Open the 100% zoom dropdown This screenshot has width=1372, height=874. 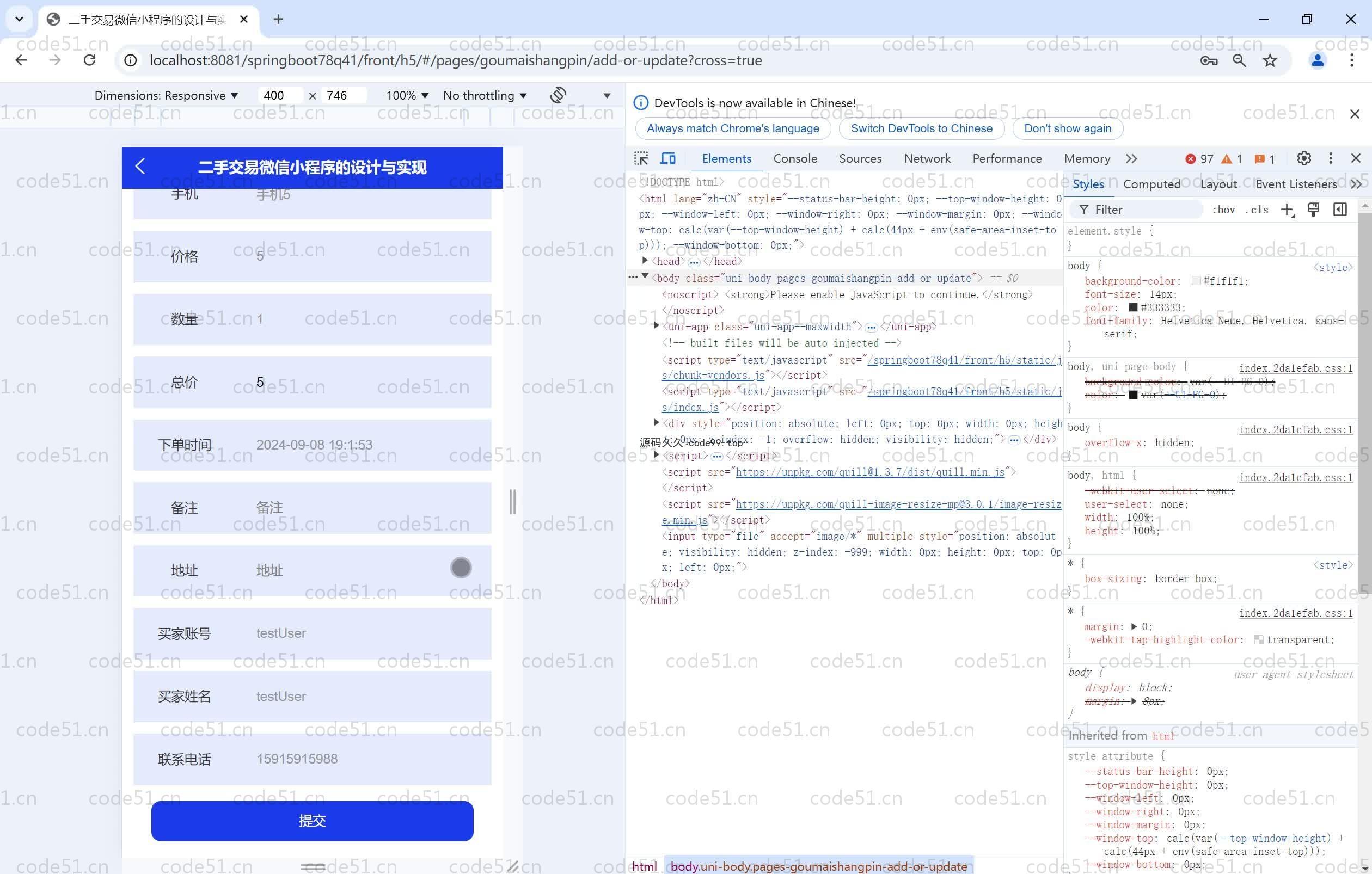[407, 95]
